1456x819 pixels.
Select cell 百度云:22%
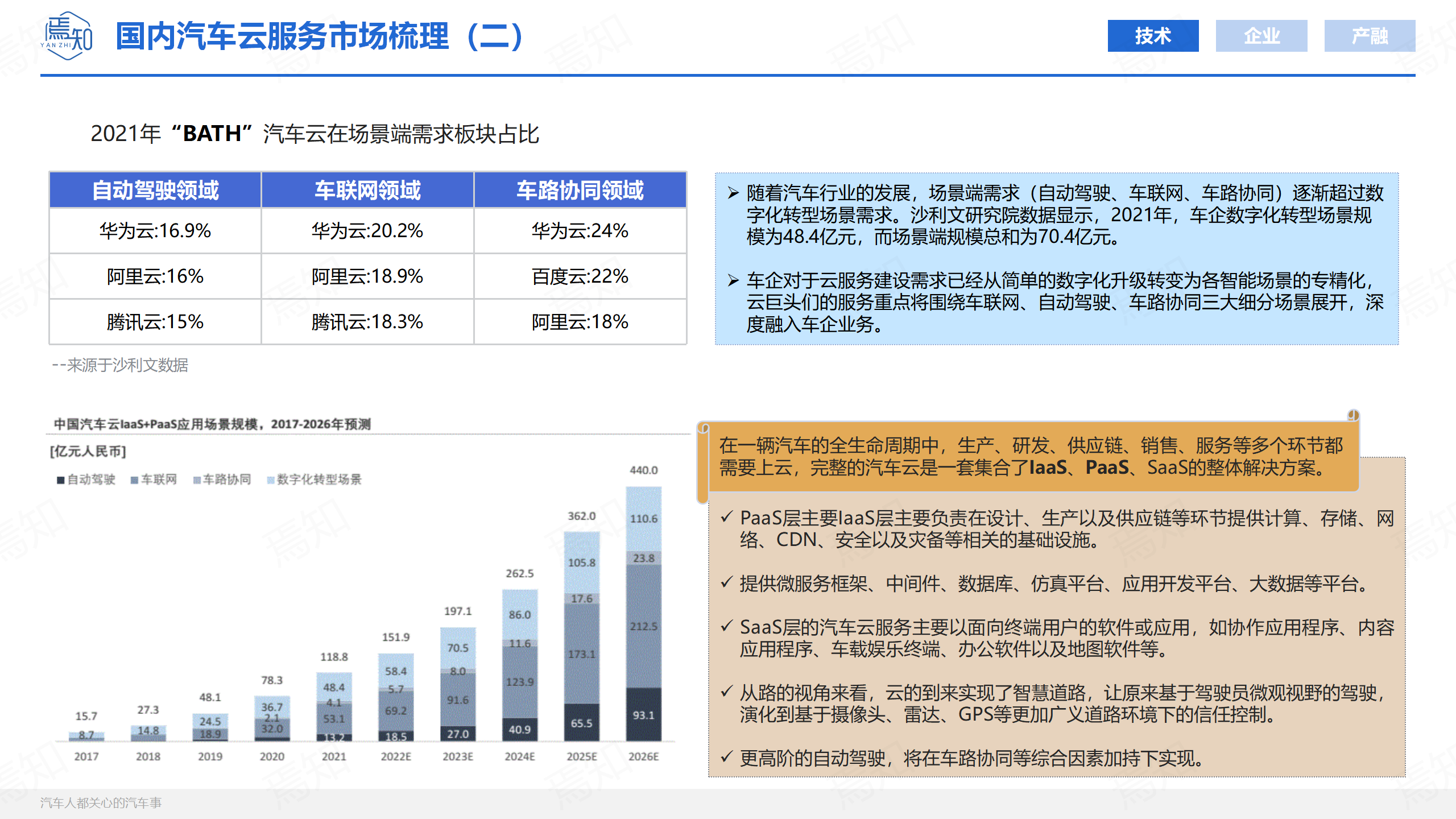(x=580, y=276)
